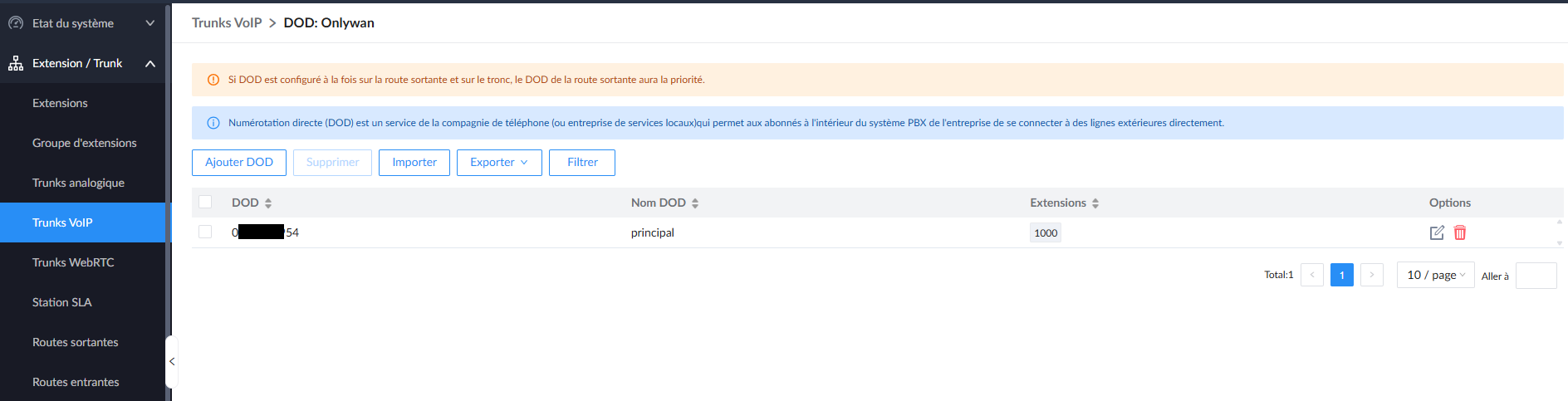Open the 10 / page size dropdown
1568x401 pixels.
[x=1436, y=275]
